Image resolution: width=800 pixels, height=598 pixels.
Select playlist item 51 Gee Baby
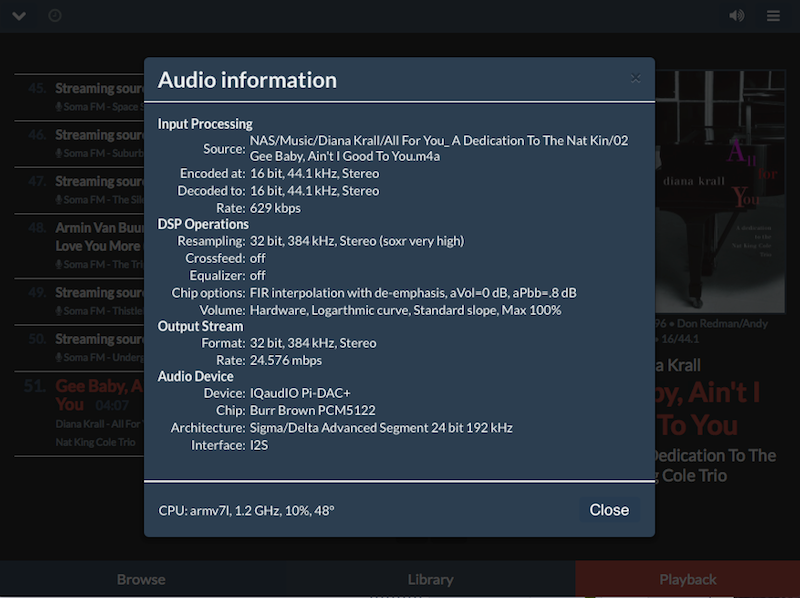point(80,413)
